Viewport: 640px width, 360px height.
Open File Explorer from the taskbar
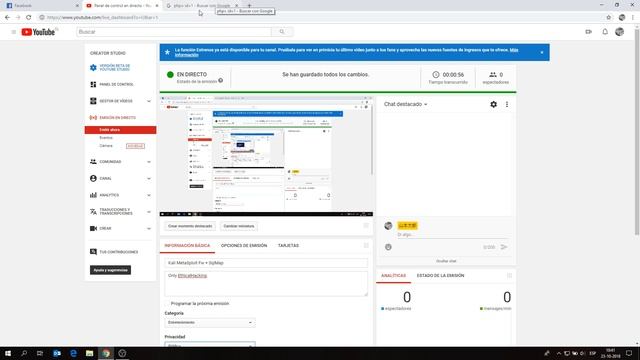[x=89, y=353]
